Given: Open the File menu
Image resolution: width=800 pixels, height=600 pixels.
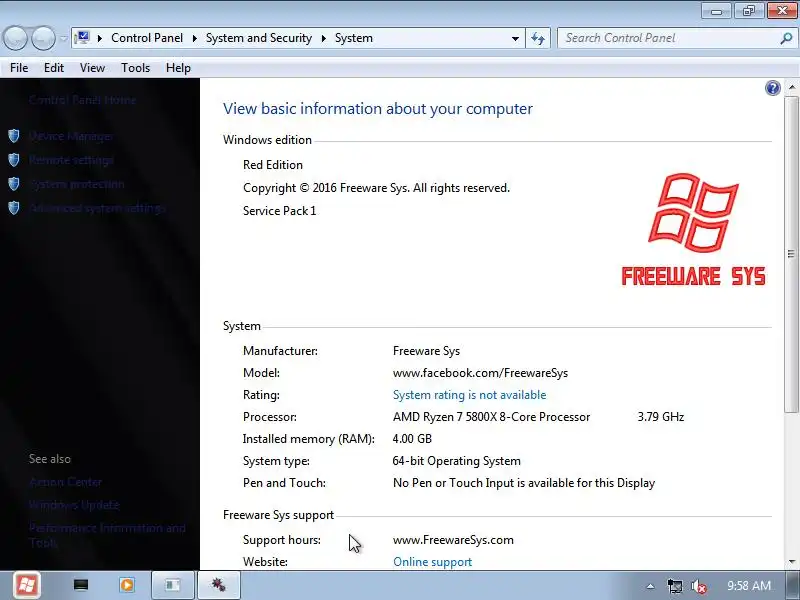Looking at the screenshot, I should (x=19, y=68).
